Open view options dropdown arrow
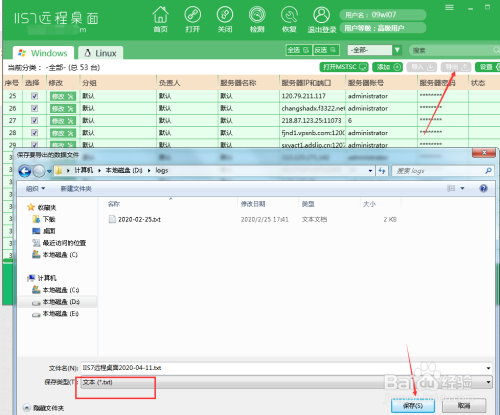The image size is (500, 415). [x=462, y=188]
